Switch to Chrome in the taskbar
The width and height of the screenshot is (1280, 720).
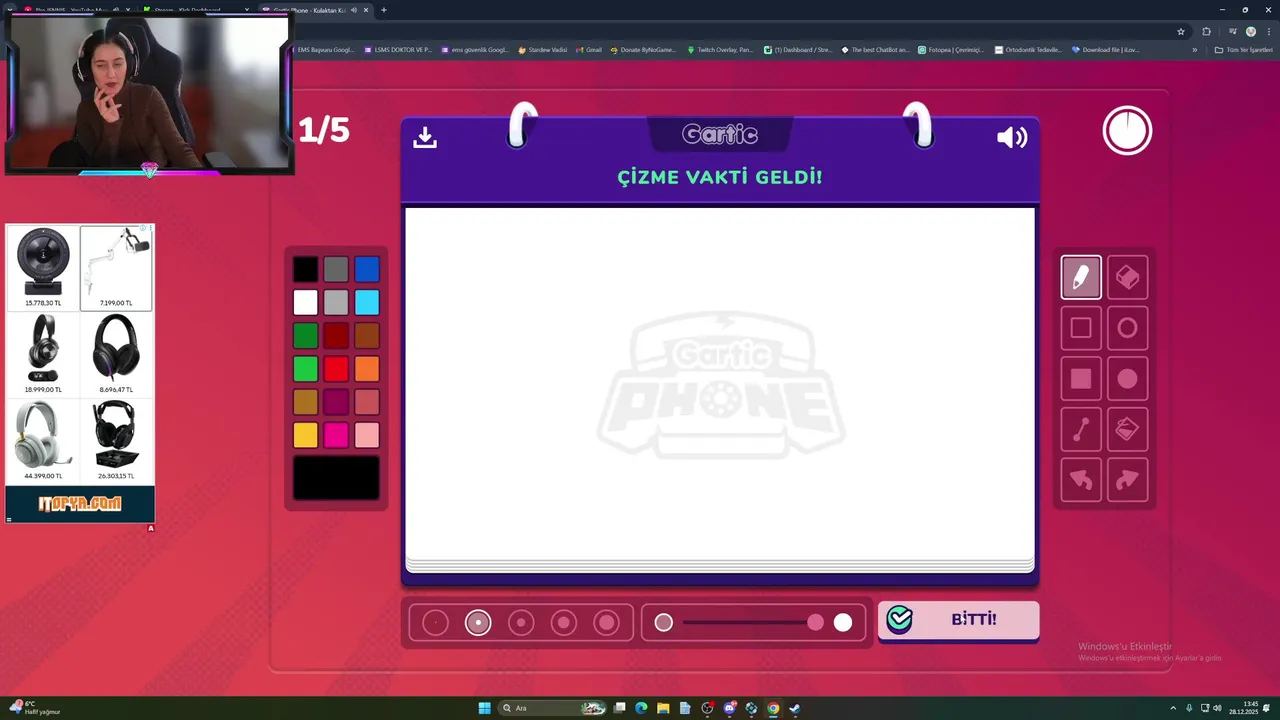tap(773, 708)
